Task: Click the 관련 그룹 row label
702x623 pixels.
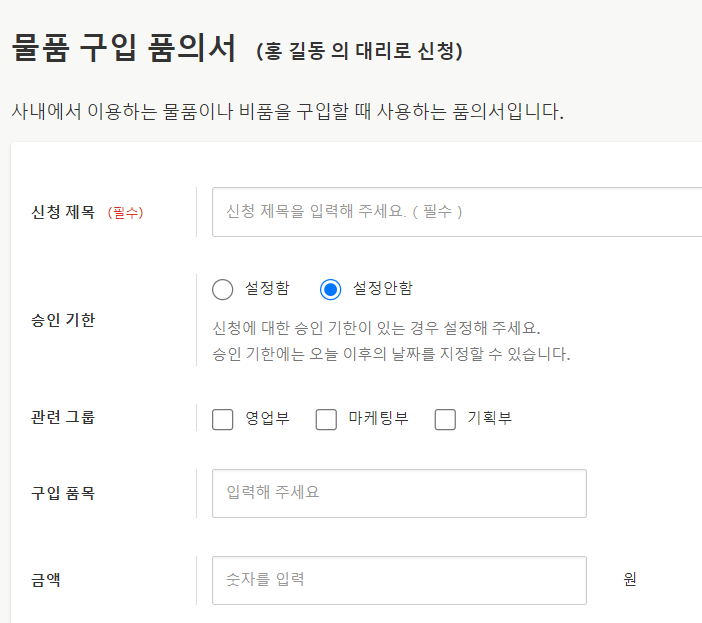Action: [63, 419]
